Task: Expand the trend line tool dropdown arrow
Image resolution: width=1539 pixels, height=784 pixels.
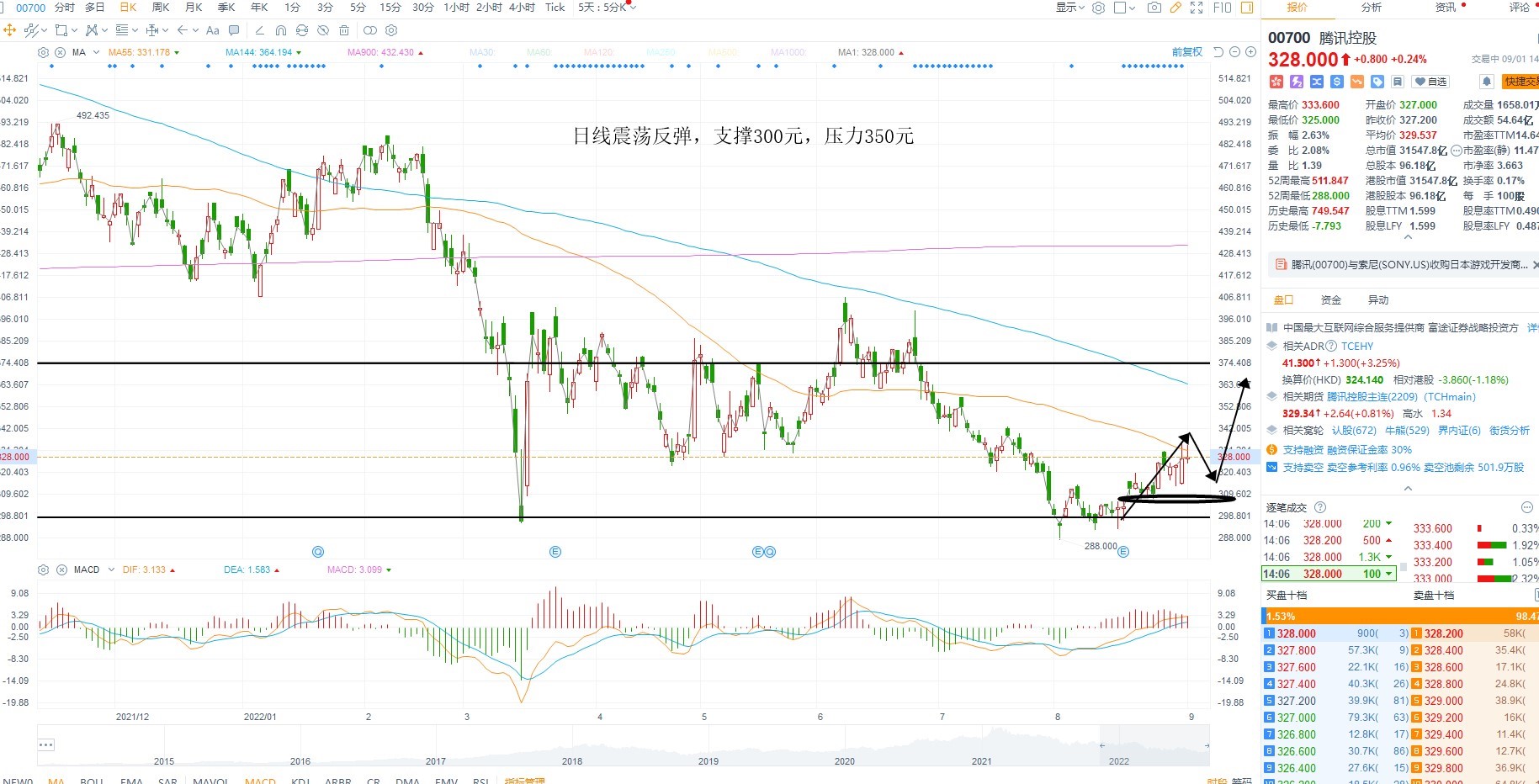Action: click(x=43, y=30)
